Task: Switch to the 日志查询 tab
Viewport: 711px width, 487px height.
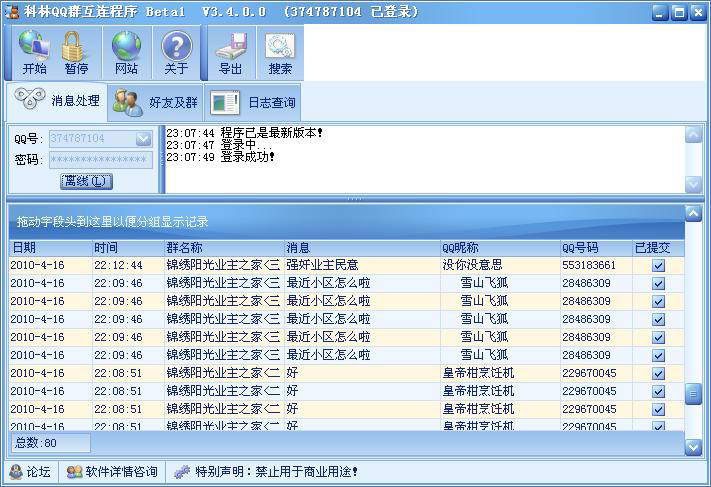Action: tap(254, 102)
